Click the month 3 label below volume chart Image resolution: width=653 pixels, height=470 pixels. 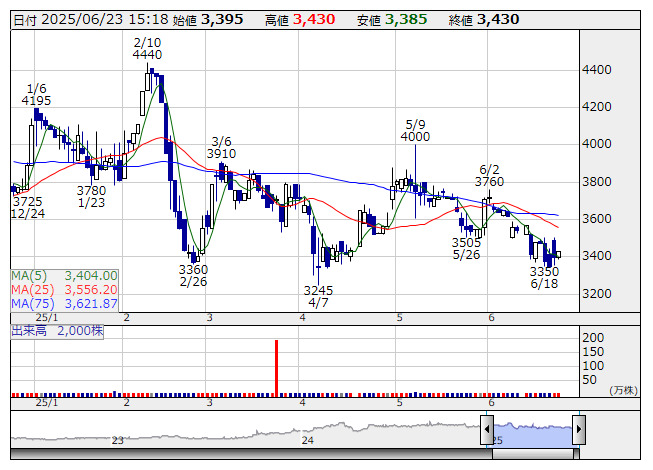coord(209,403)
